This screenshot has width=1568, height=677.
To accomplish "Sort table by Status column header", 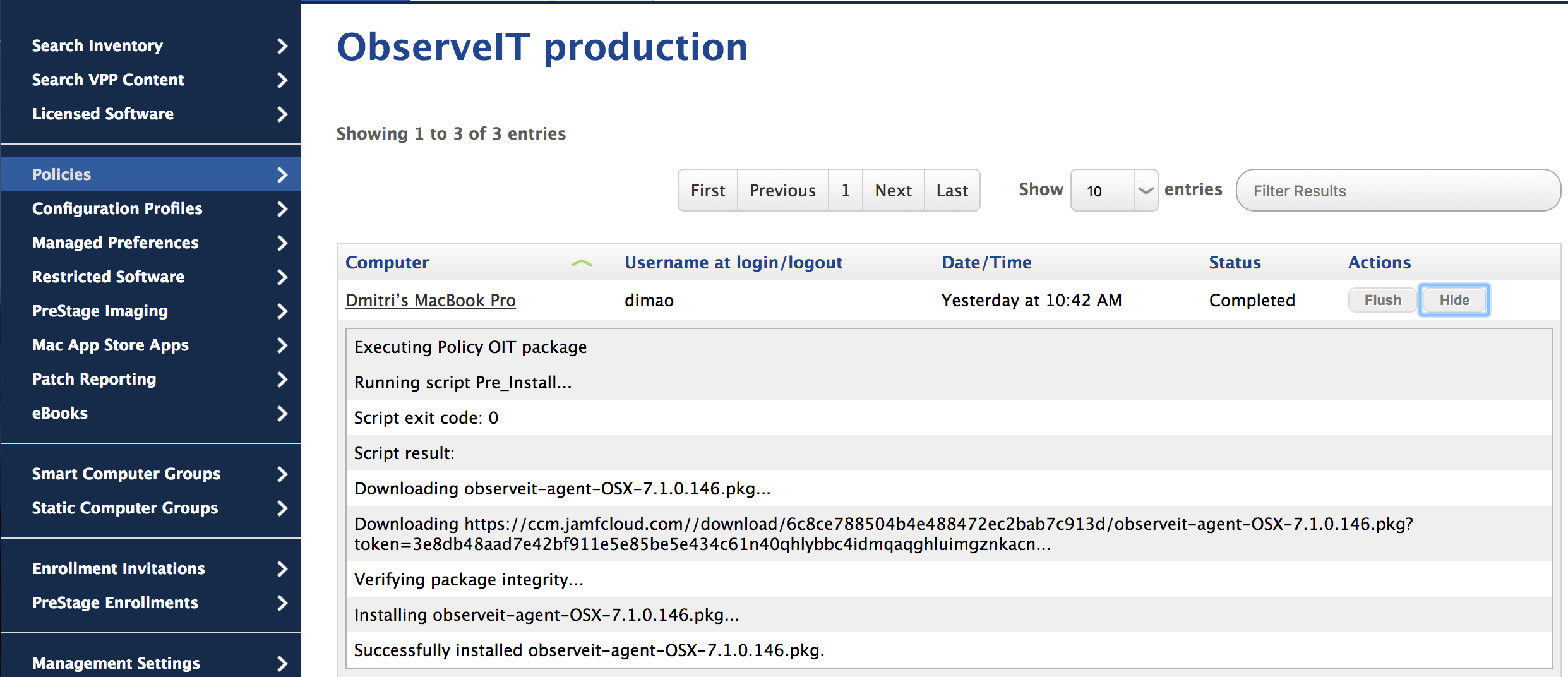I will 1235,263.
